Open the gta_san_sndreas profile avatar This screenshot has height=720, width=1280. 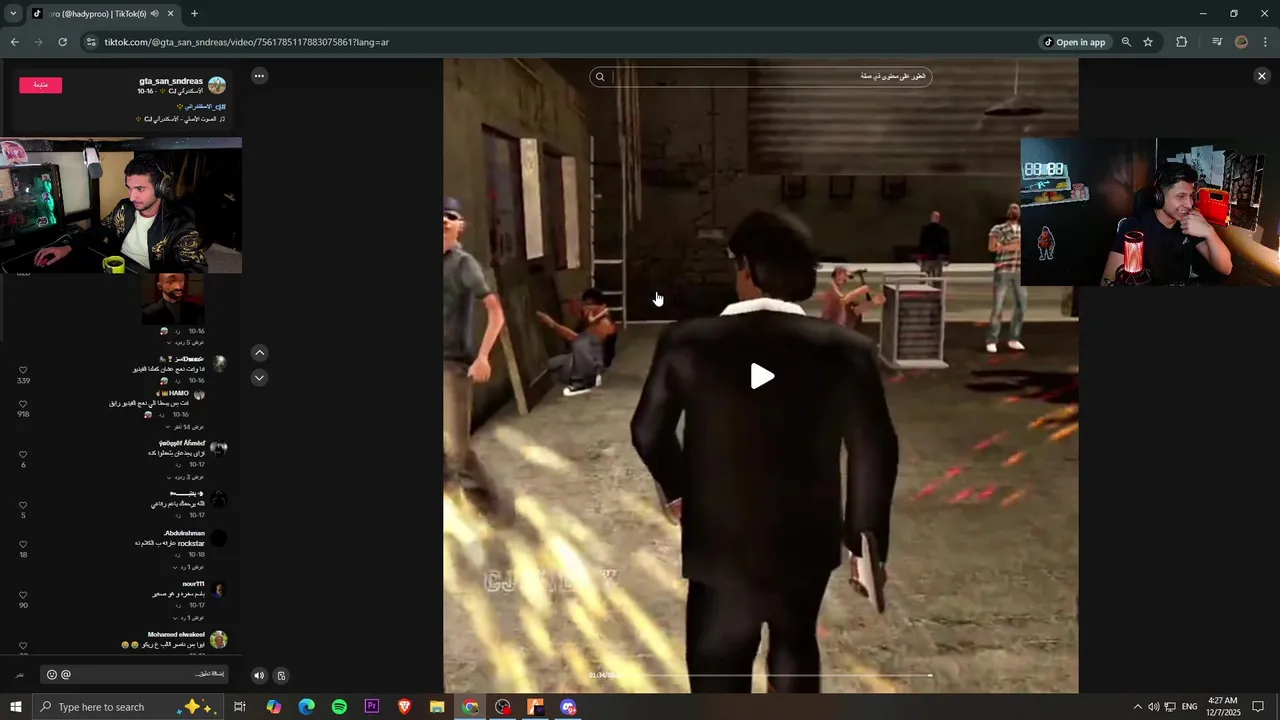point(217,85)
